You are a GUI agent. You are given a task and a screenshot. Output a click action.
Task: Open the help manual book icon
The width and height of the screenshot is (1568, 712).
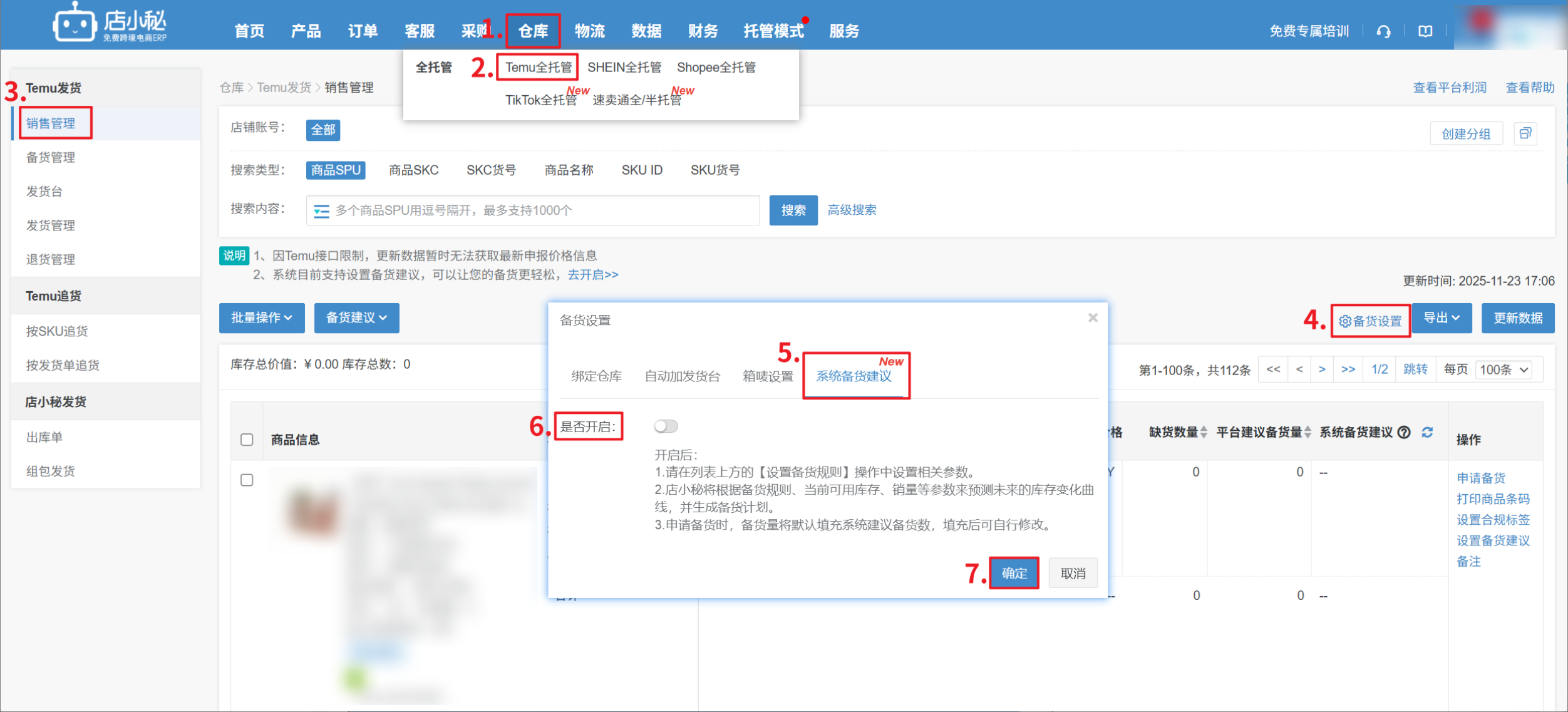[x=1425, y=31]
